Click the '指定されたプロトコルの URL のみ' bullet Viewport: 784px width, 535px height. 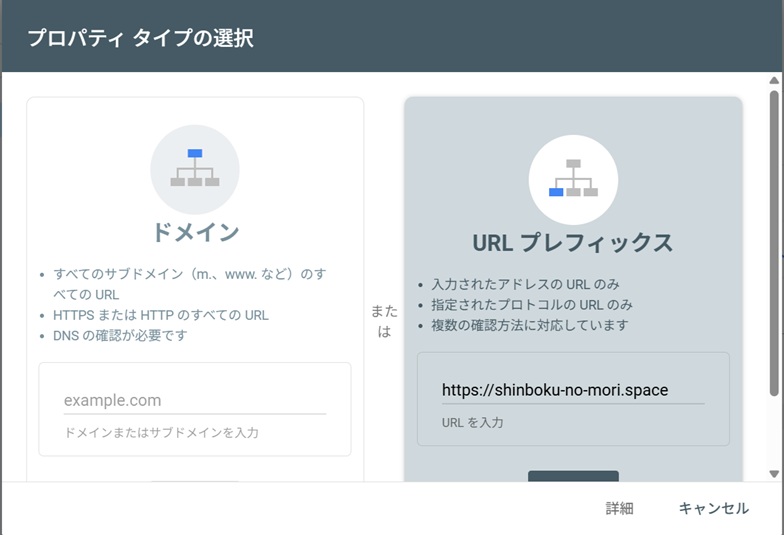pyautogui.click(x=531, y=305)
